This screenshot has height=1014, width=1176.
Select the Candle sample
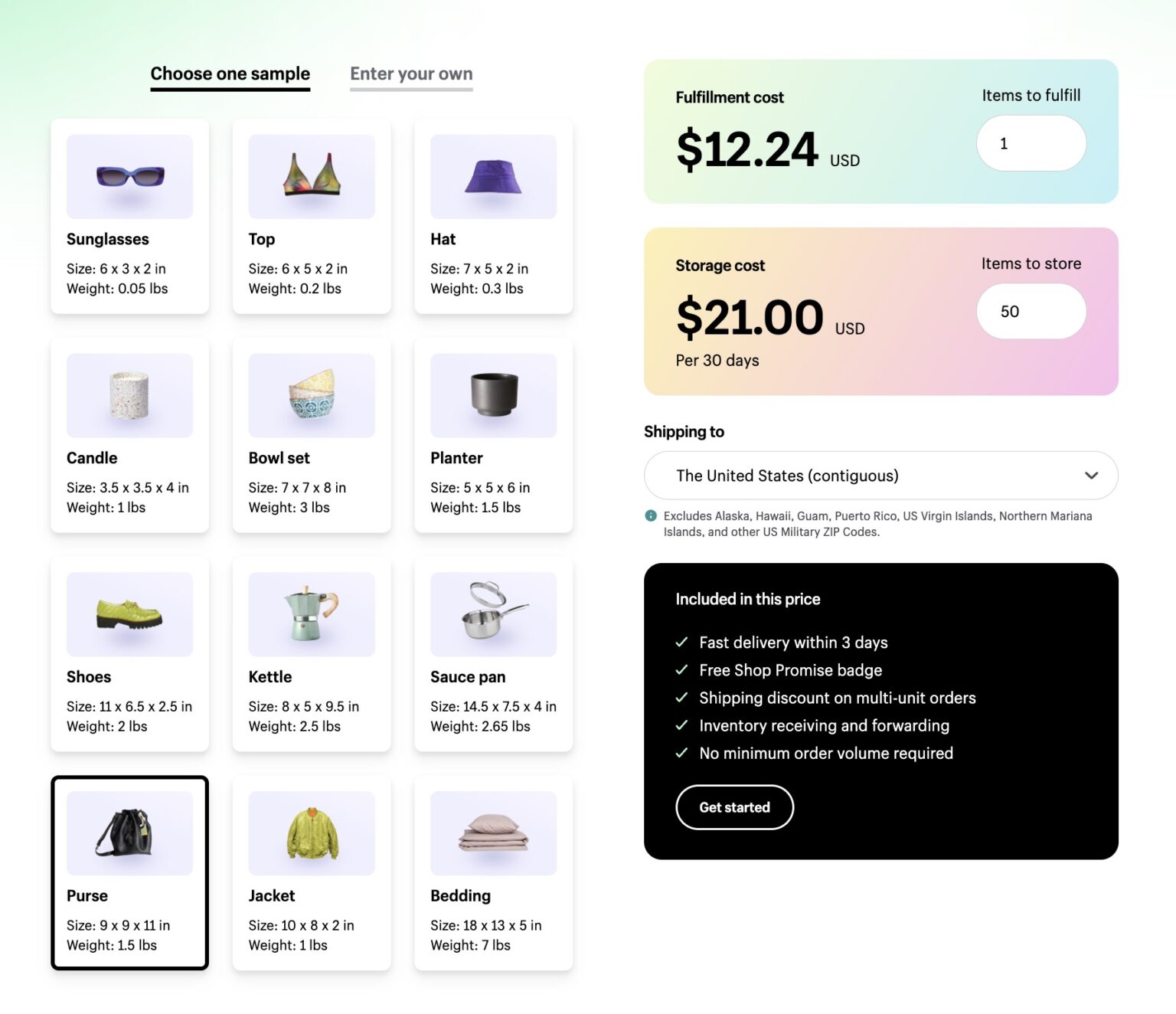[x=129, y=435]
